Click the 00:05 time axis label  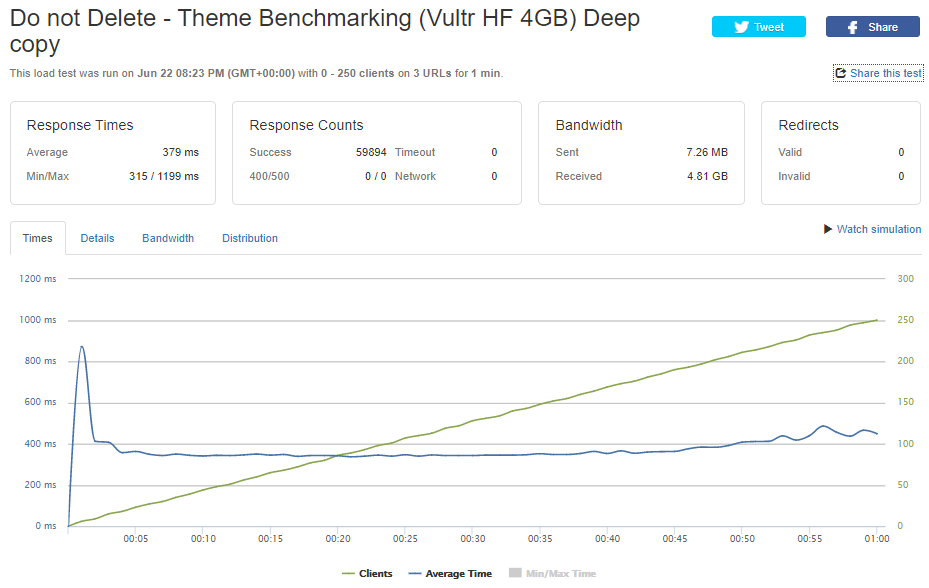coord(136,539)
